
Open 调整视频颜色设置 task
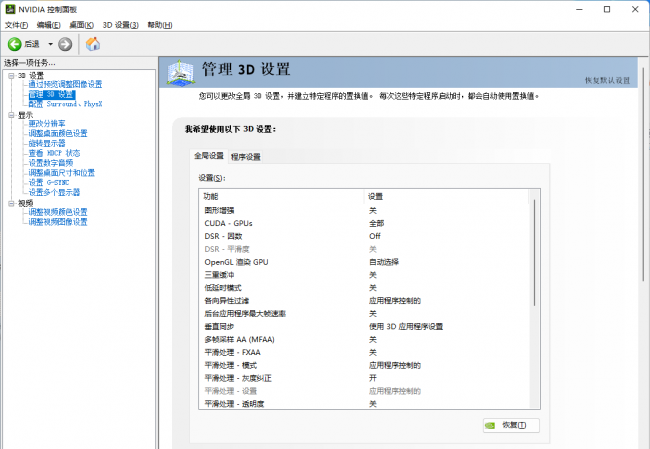click(58, 212)
